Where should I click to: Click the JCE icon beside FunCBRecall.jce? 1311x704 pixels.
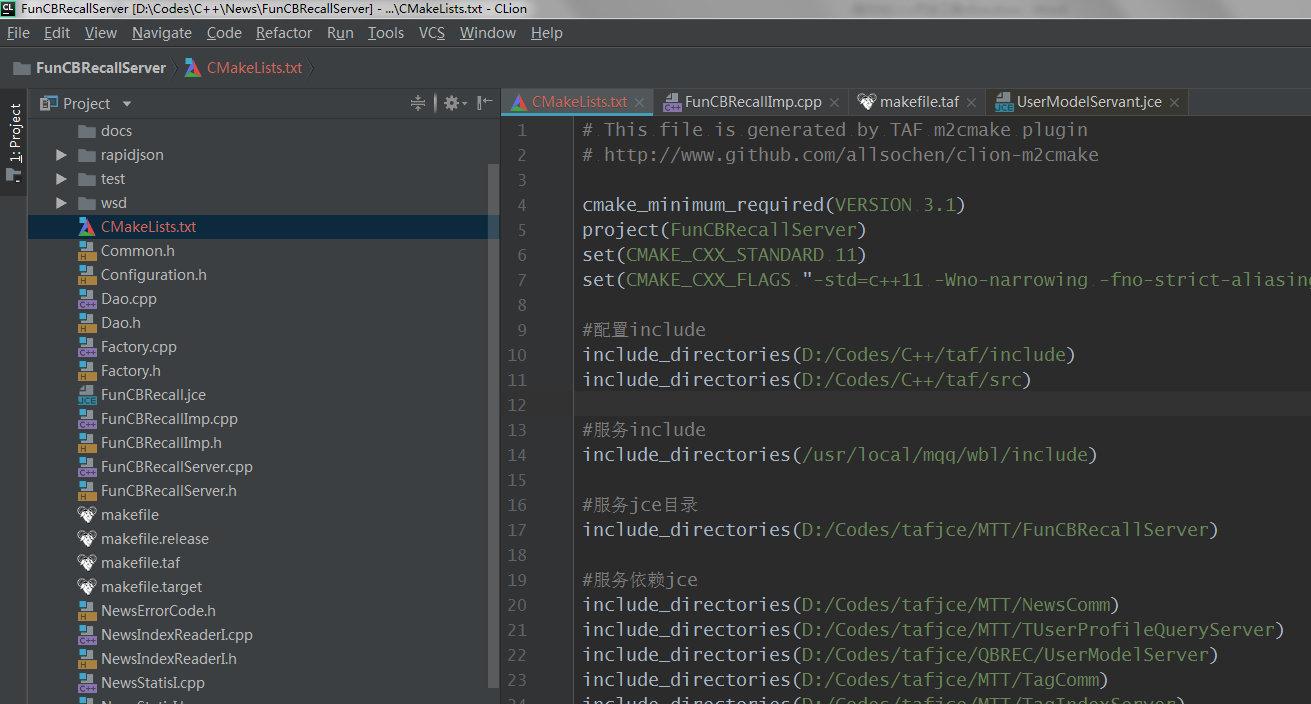coord(85,394)
